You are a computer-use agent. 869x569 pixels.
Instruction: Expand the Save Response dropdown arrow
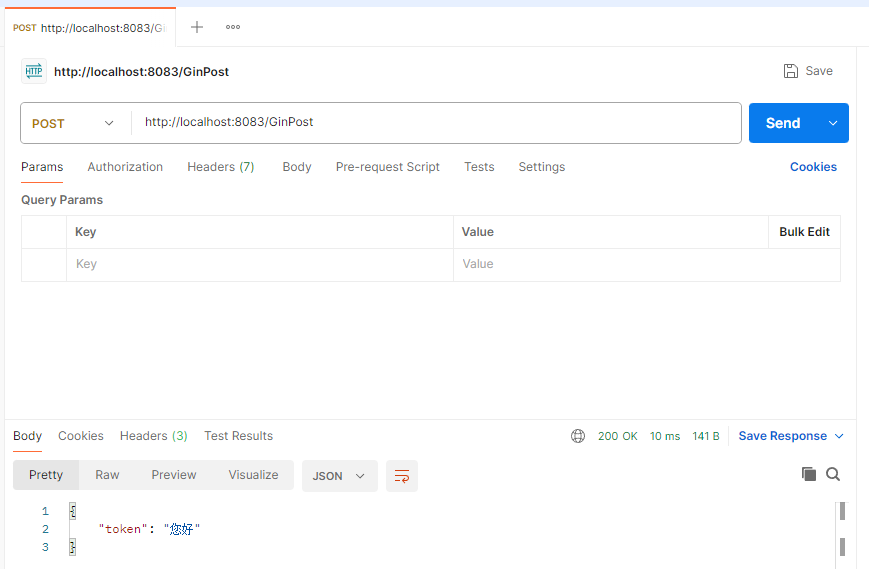pyautogui.click(x=839, y=436)
